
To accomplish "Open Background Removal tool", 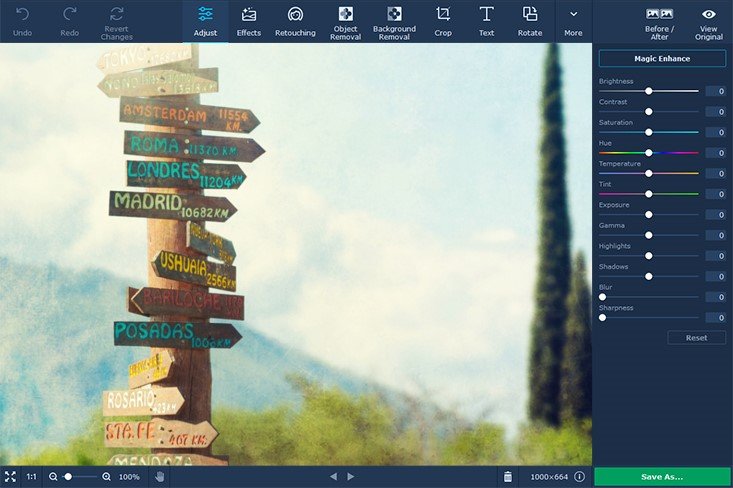I will click(x=394, y=22).
